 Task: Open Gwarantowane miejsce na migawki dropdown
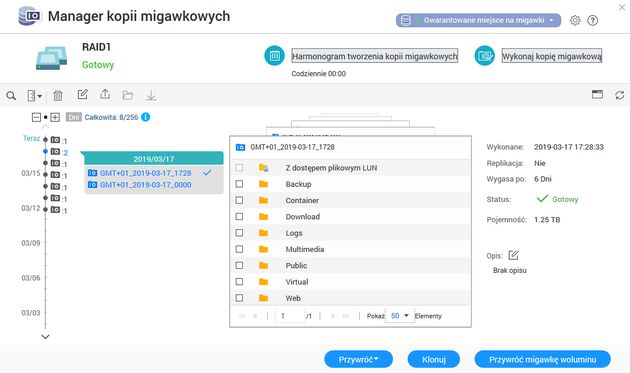click(x=478, y=20)
